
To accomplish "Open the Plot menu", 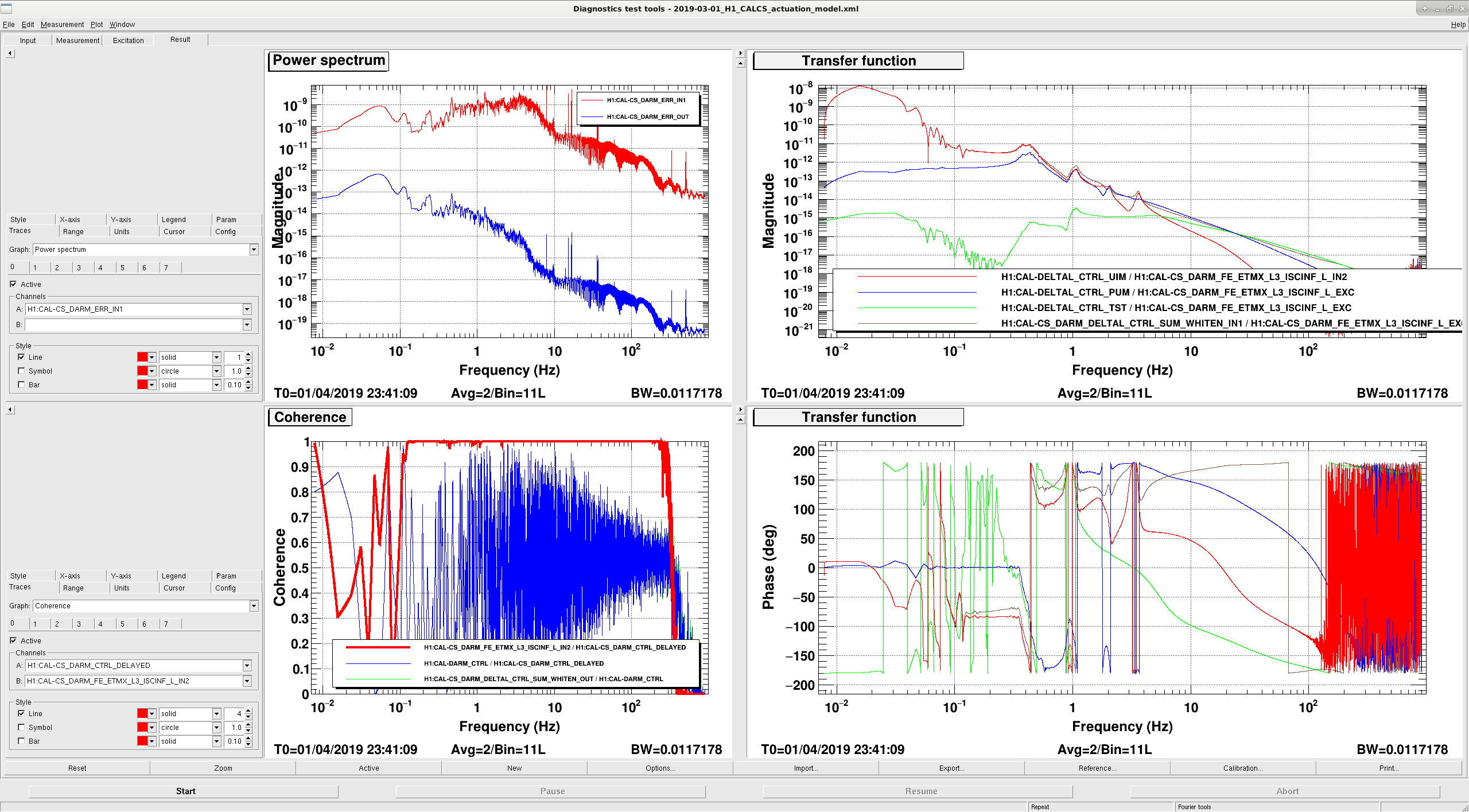I will click(96, 24).
